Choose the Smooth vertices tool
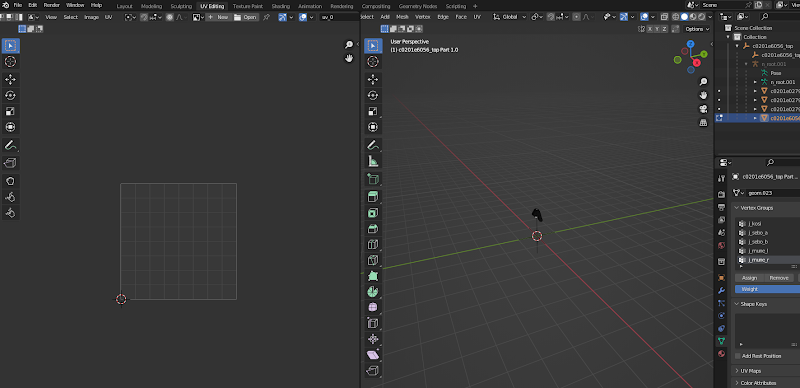Screen dimensions: 800x388 (x=373, y=307)
